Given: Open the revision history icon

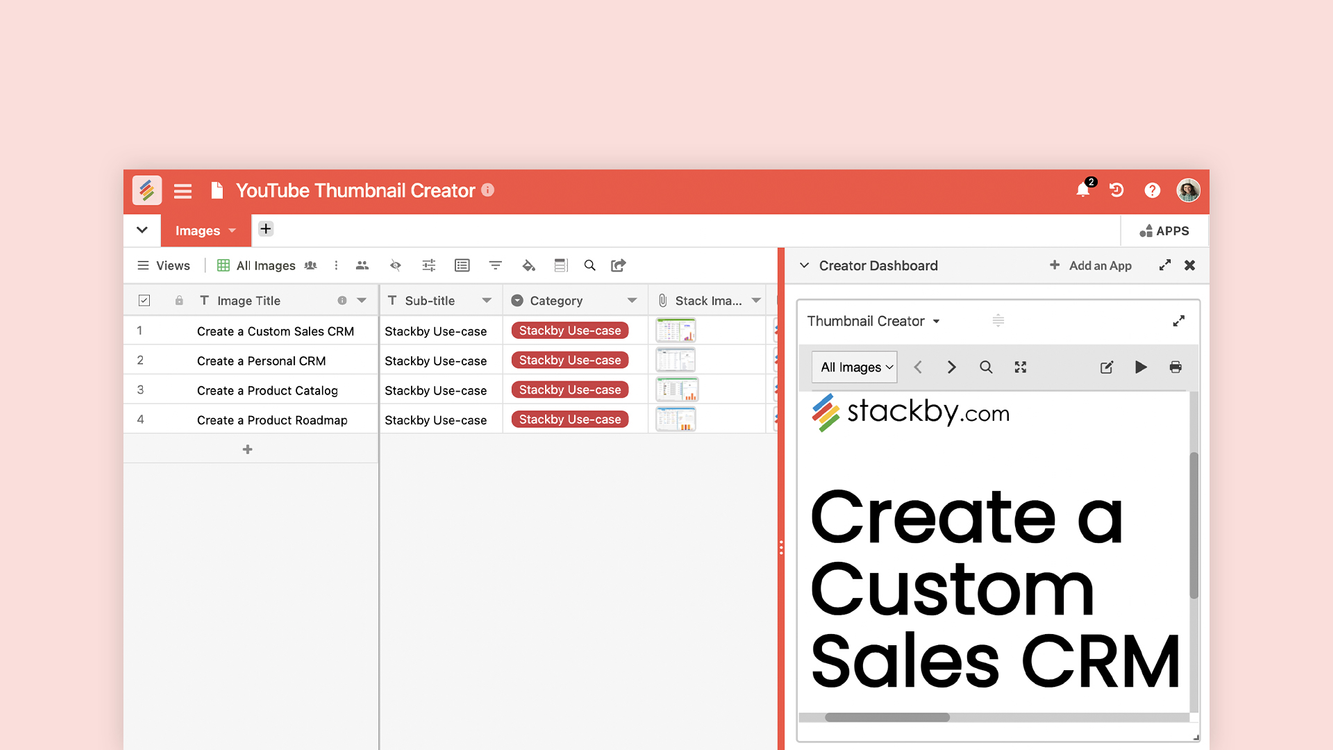Looking at the screenshot, I should [1117, 190].
